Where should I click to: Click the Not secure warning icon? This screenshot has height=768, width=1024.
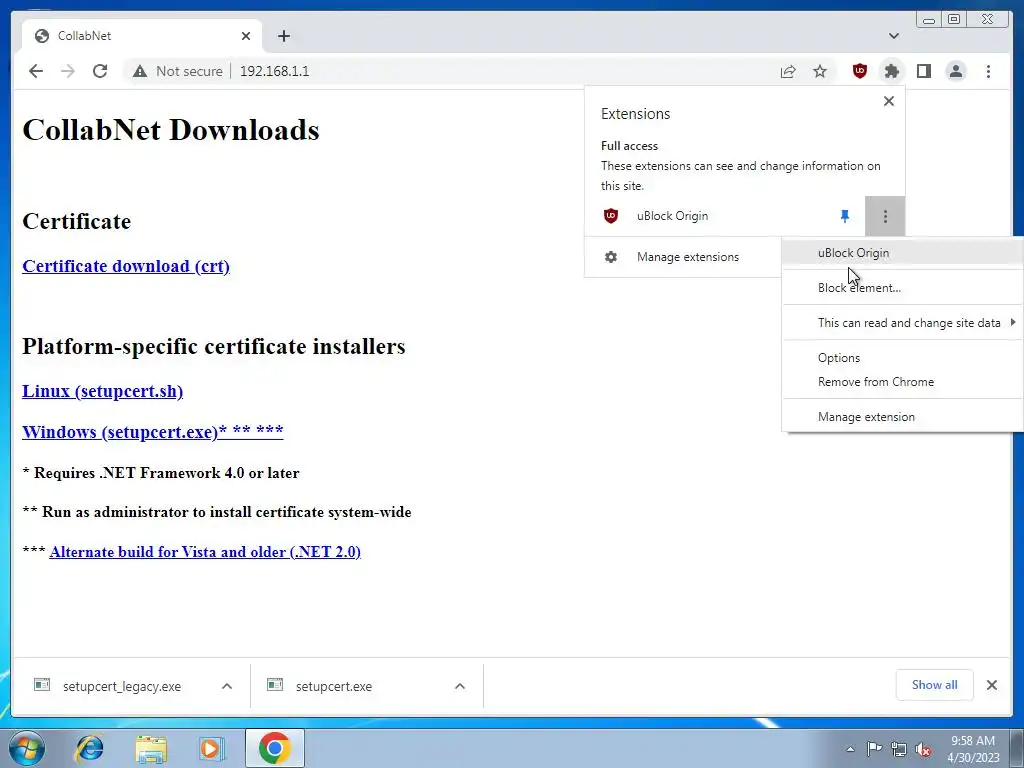pyautogui.click(x=140, y=71)
